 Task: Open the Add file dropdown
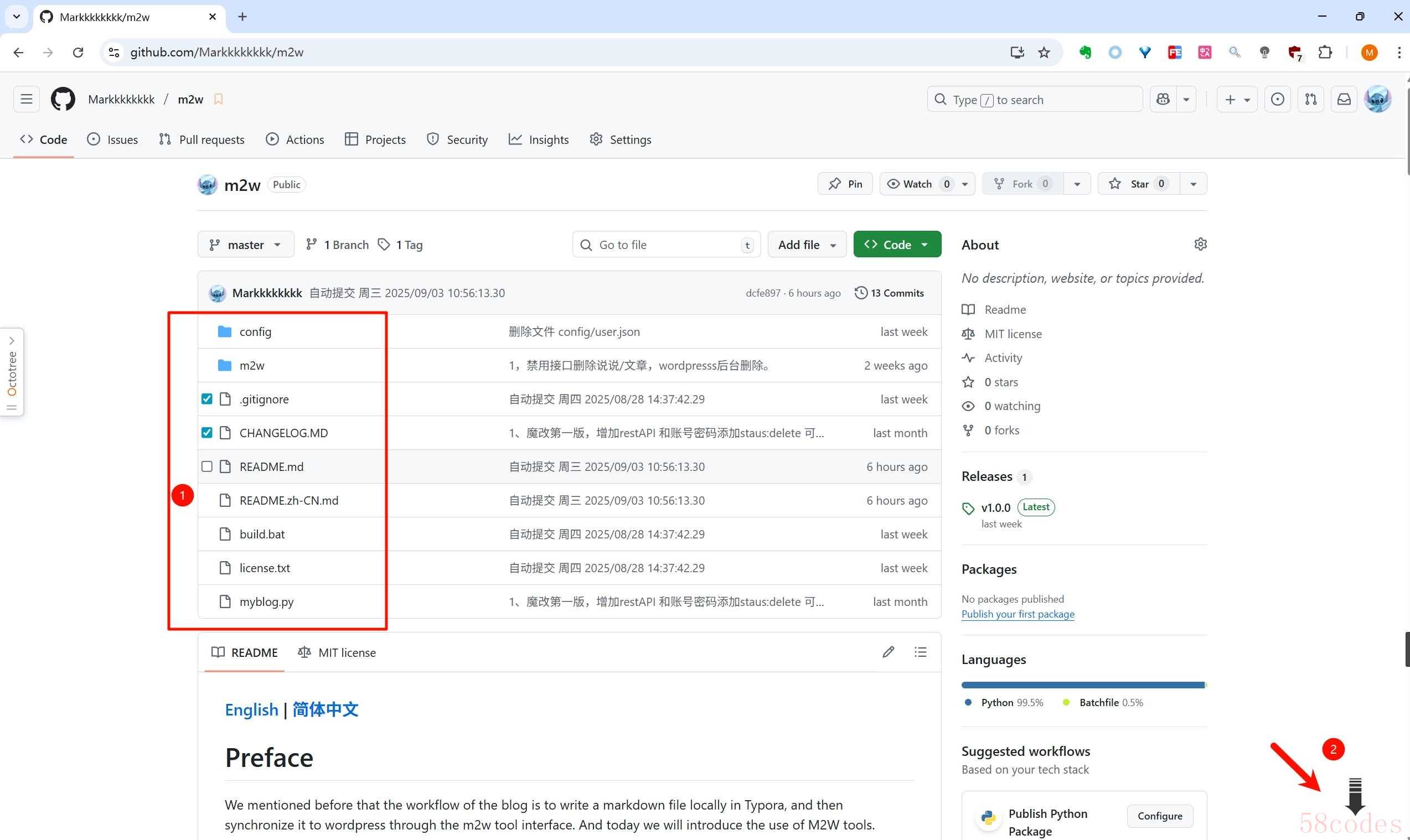pyautogui.click(x=807, y=245)
